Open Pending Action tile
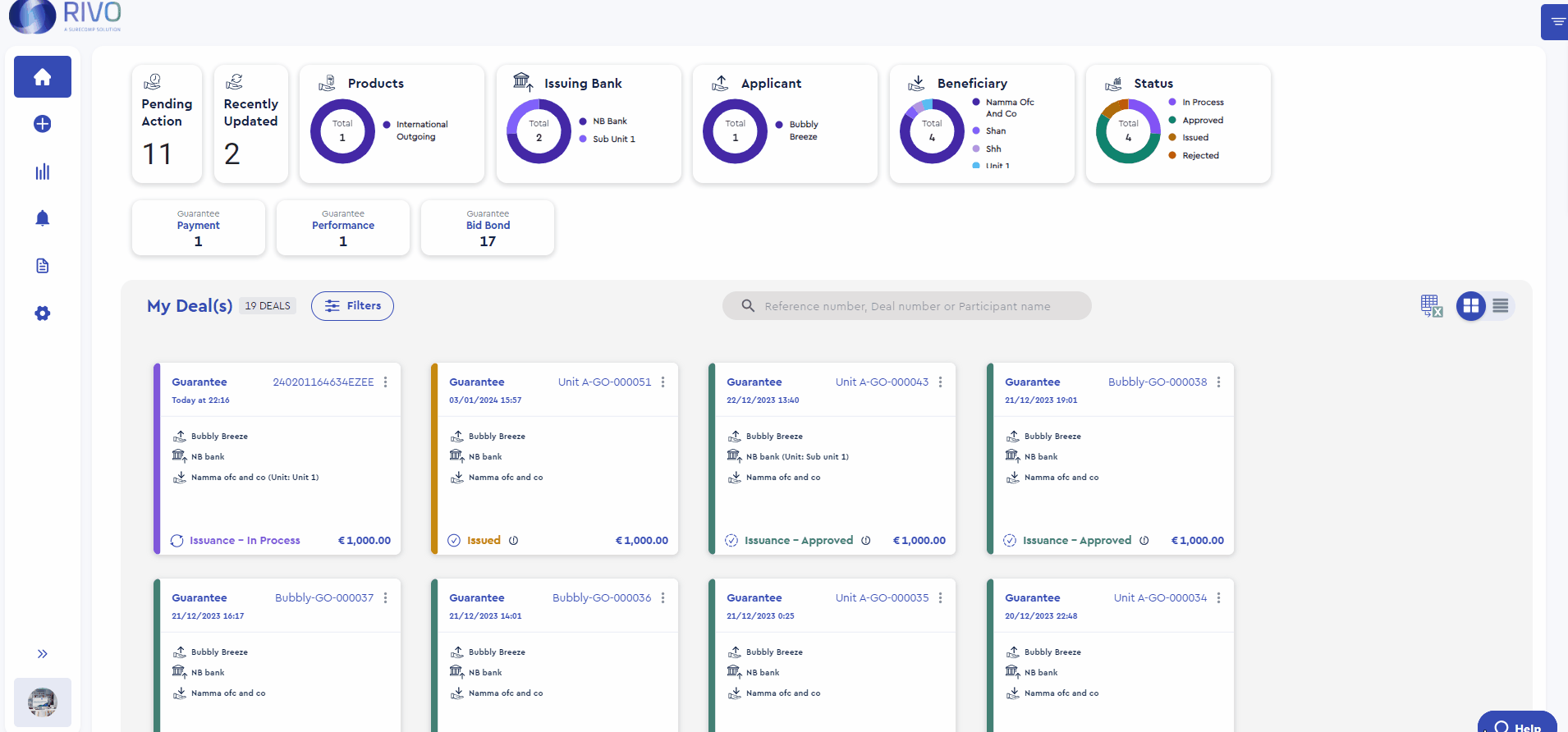This screenshot has height=732, width=1568. click(167, 124)
